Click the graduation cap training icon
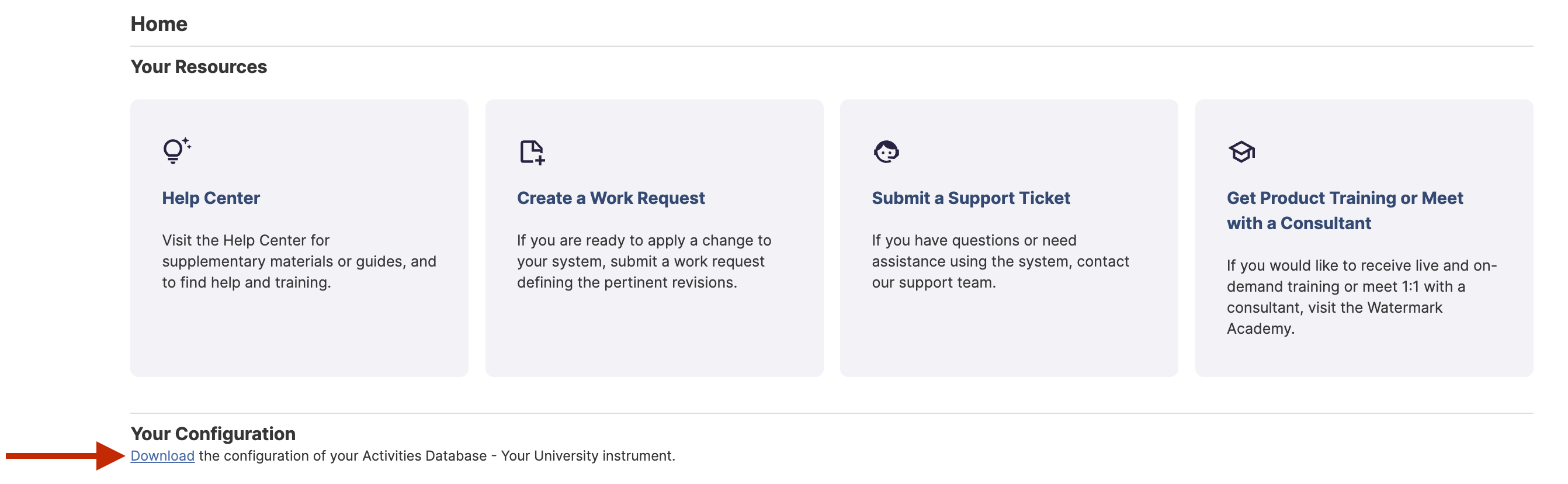 [x=1241, y=151]
